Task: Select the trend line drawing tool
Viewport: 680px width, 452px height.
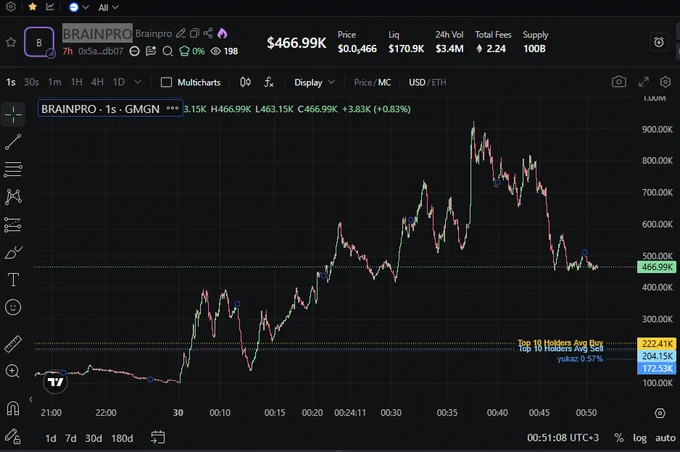Action: pos(13,142)
